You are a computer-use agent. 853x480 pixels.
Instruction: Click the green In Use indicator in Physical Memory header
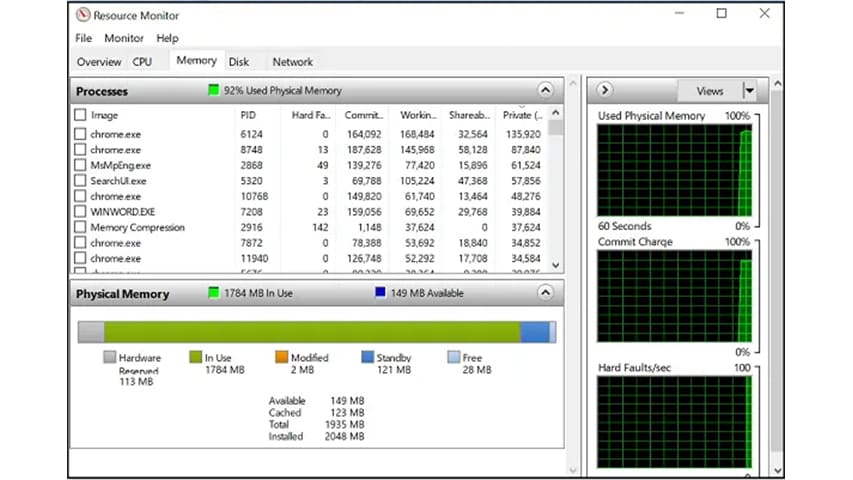click(x=214, y=293)
